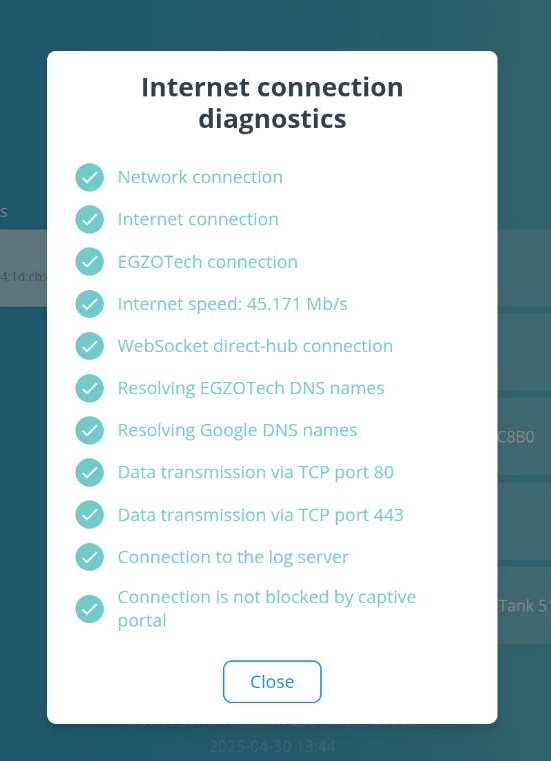Click the TCP port 443 check icon
The height and width of the screenshot is (761, 551).
89,515
